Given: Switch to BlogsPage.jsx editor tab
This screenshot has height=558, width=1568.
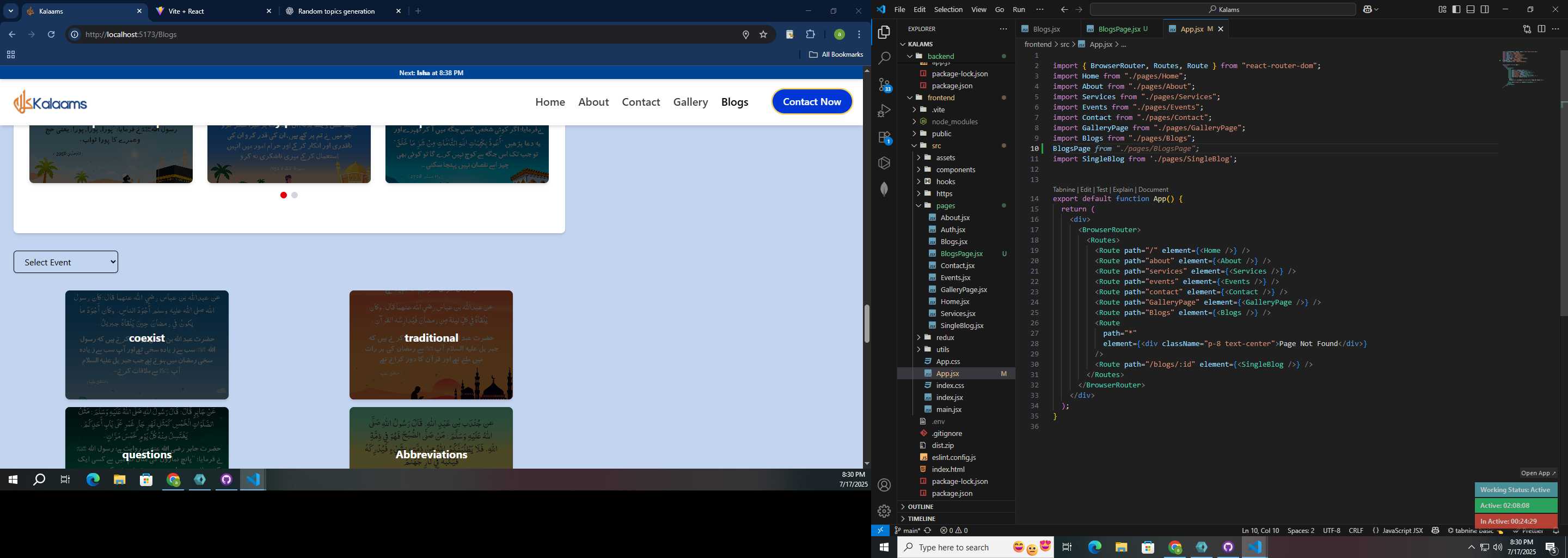Looking at the screenshot, I should pyautogui.click(x=1119, y=29).
